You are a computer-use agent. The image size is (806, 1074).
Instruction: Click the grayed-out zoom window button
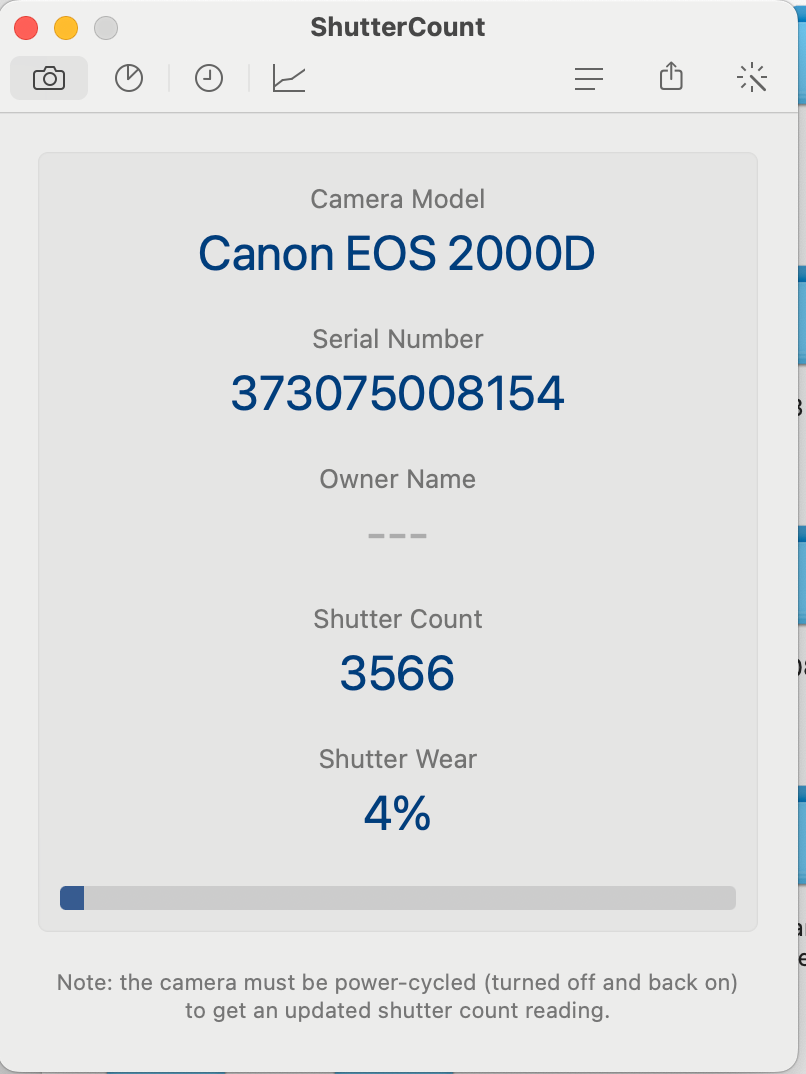pos(105,28)
